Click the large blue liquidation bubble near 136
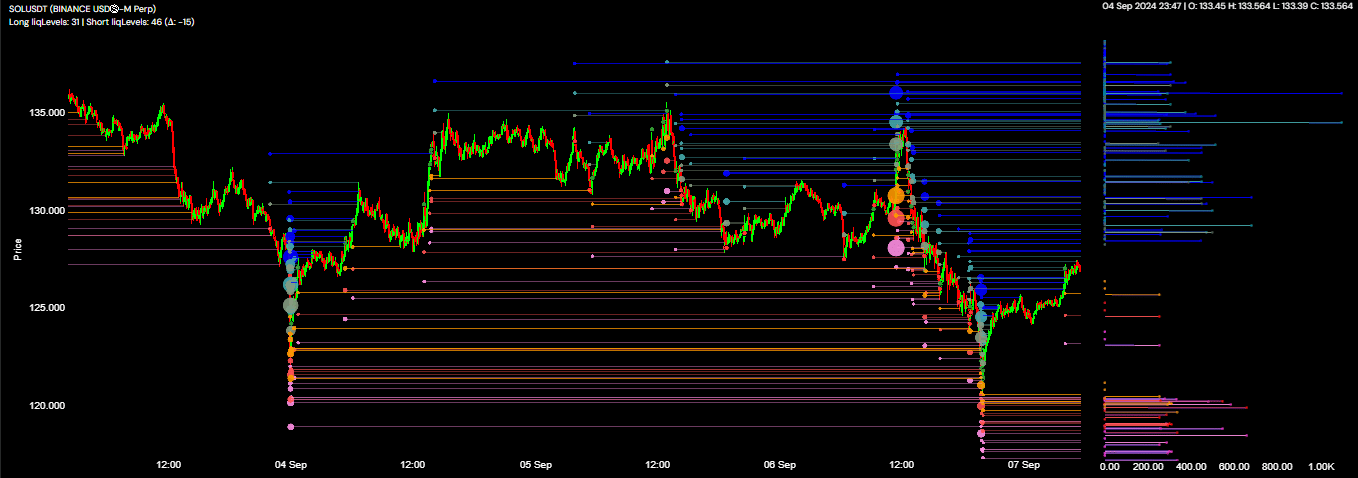The height and width of the screenshot is (478, 1358). point(896,93)
